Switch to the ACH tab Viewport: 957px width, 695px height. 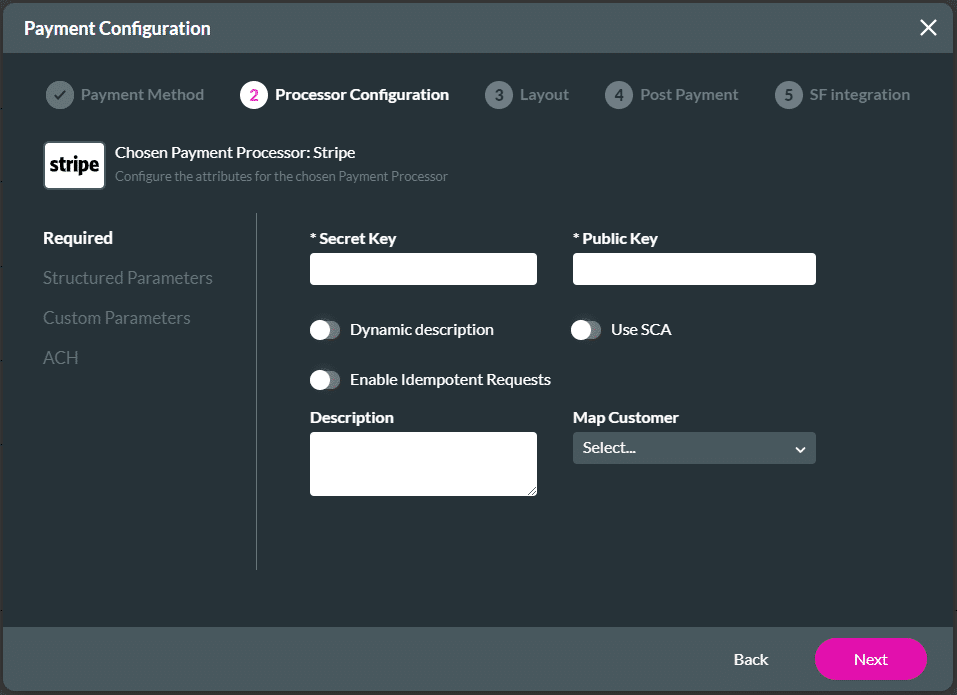click(x=61, y=357)
